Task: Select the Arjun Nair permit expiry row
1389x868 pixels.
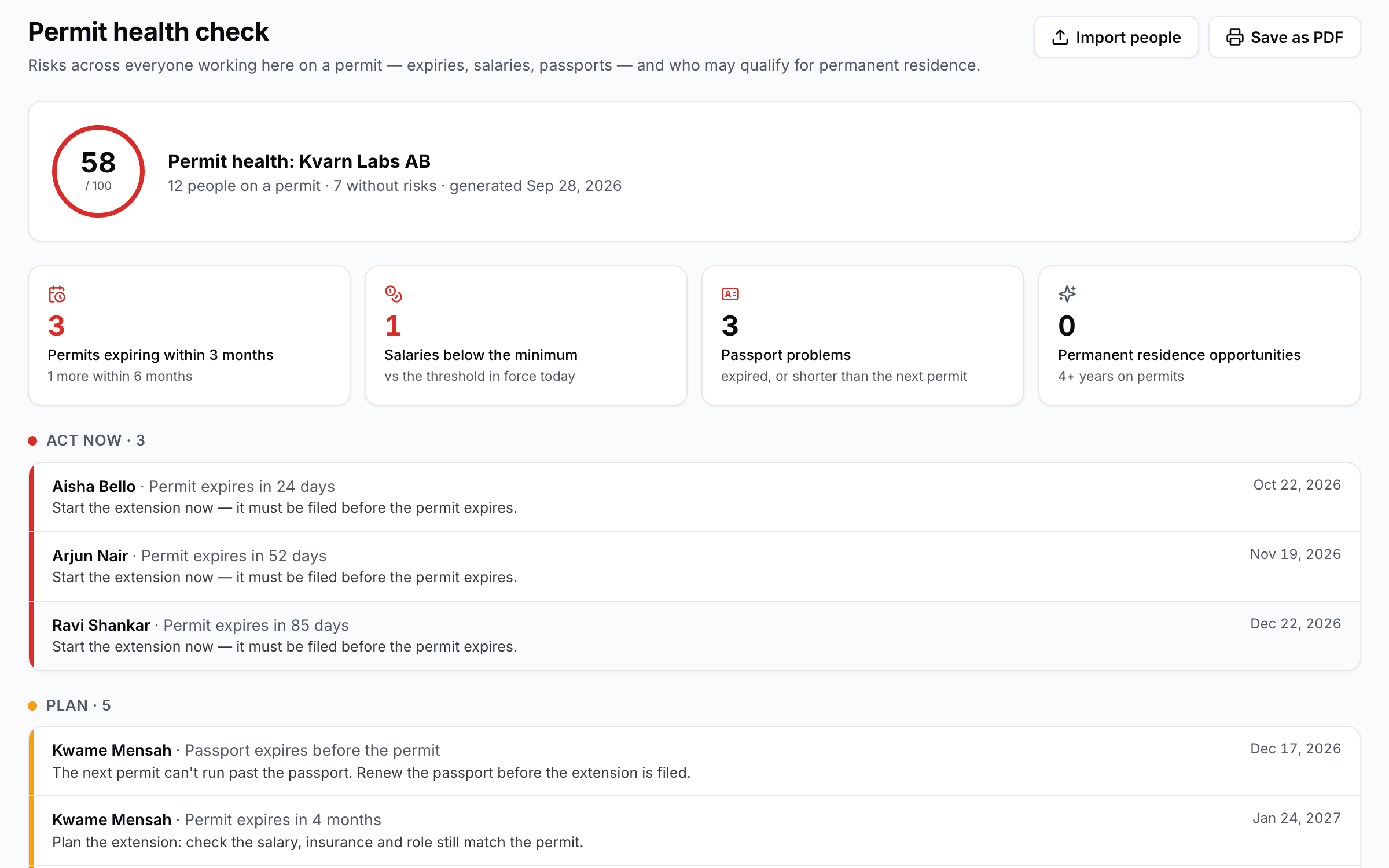Action: click(x=694, y=567)
